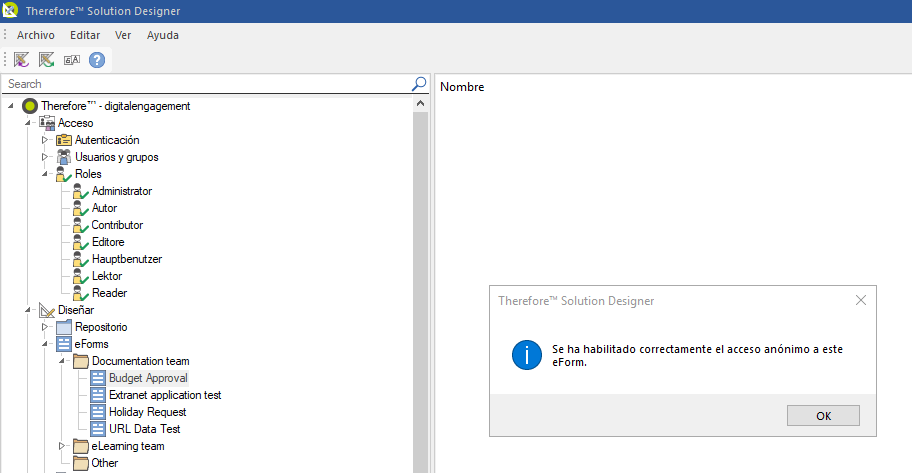
Task: Click the Nombre column header
Action: [x=462, y=87]
